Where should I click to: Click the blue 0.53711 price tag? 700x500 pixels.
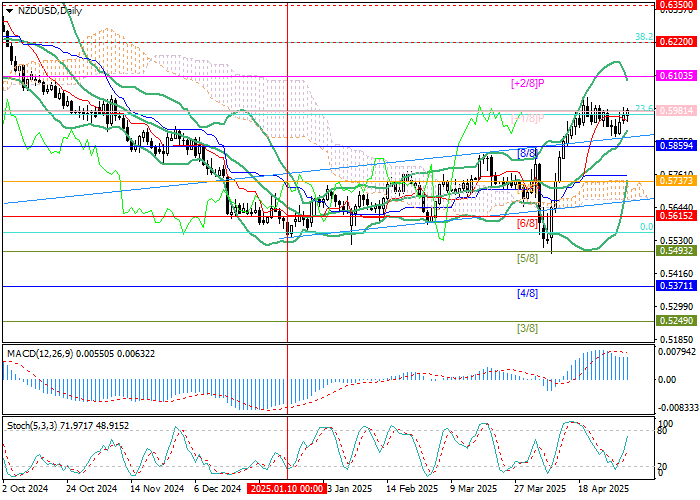[676, 286]
